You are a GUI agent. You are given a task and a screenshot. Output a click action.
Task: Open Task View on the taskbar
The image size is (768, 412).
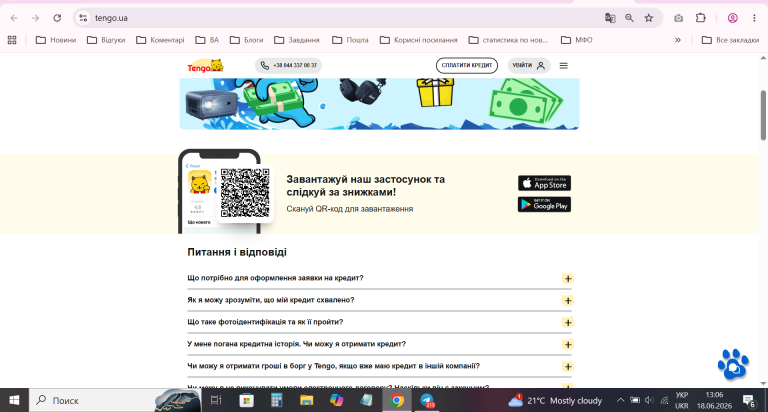click(216, 401)
